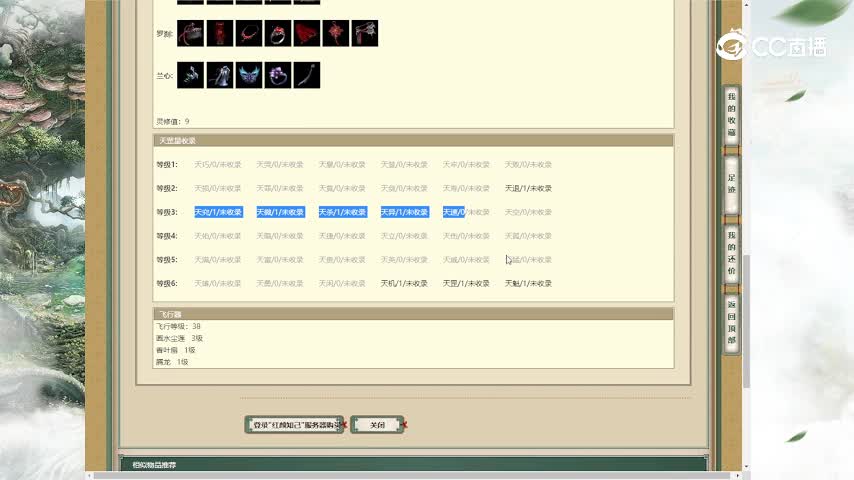
Task: Click the silver belt icon ending 罗刹 row
Action: click(x=365, y=33)
